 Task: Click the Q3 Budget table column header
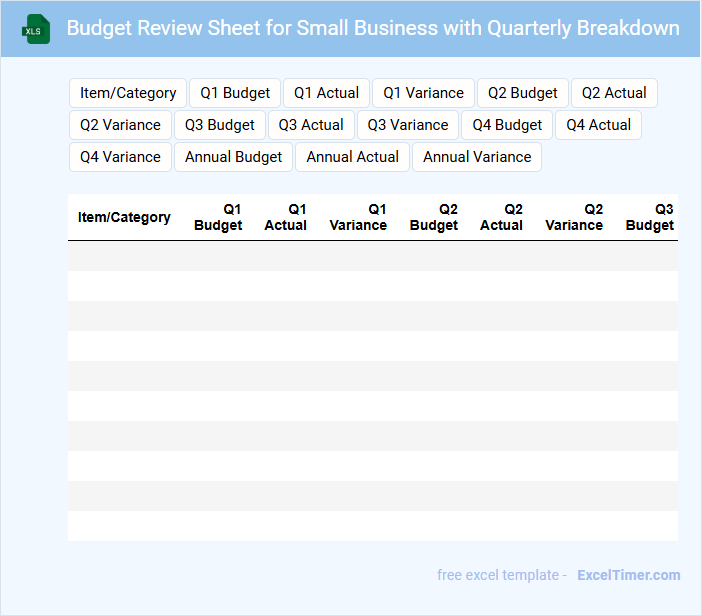click(x=650, y=217)
